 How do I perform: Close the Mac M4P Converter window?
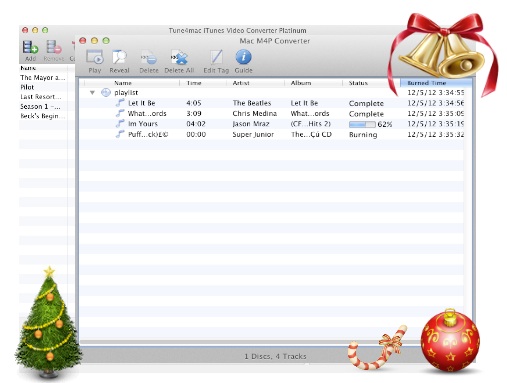(x=83, y=41)
